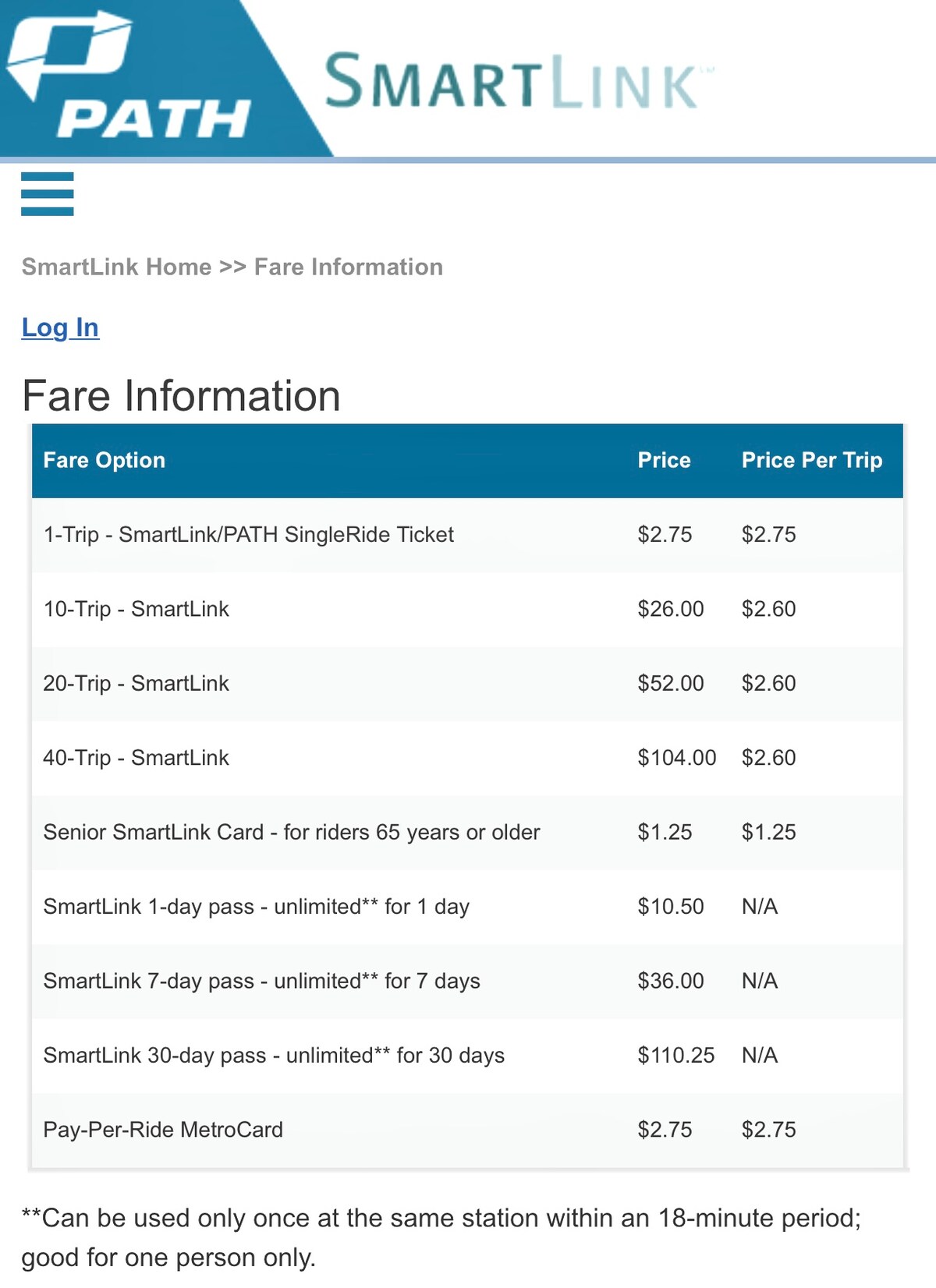Select the SmartLink 7-day pass row
Image resolution: width=936 pixels, height=1288 pixels.
click(x=262, y=981)
